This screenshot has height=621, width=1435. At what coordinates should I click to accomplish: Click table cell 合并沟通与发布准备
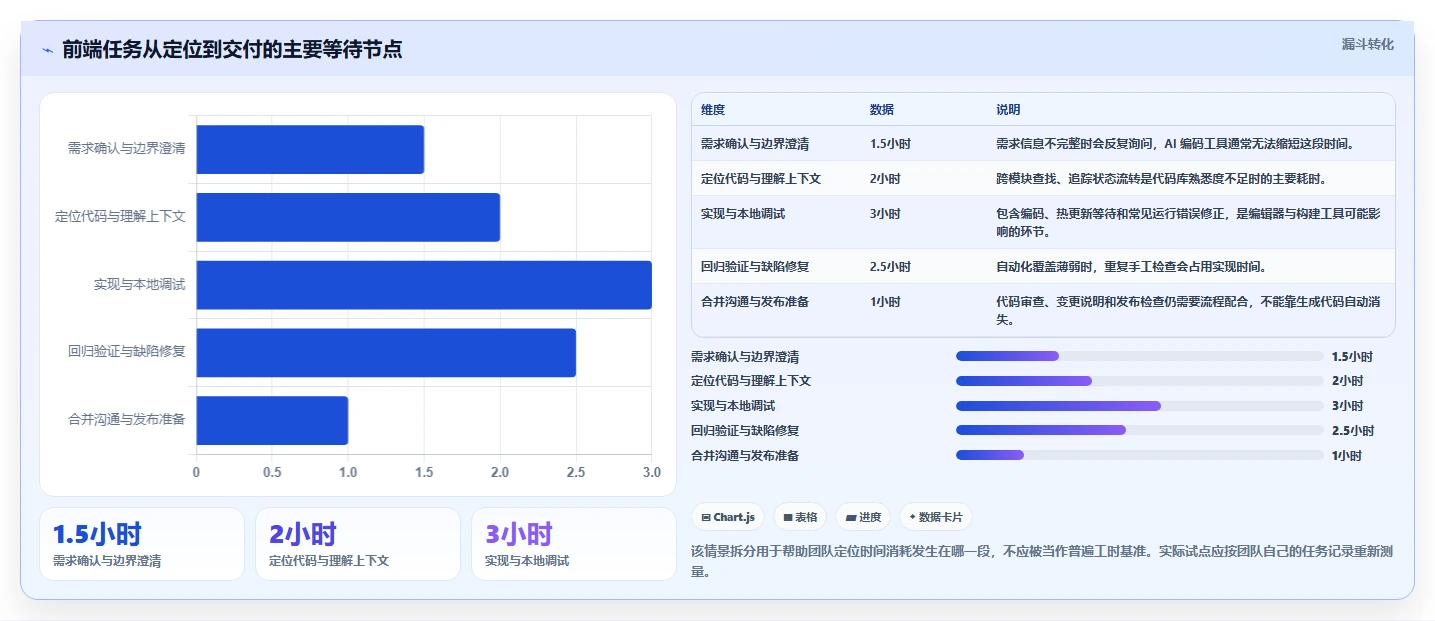[x=755, y=302]
